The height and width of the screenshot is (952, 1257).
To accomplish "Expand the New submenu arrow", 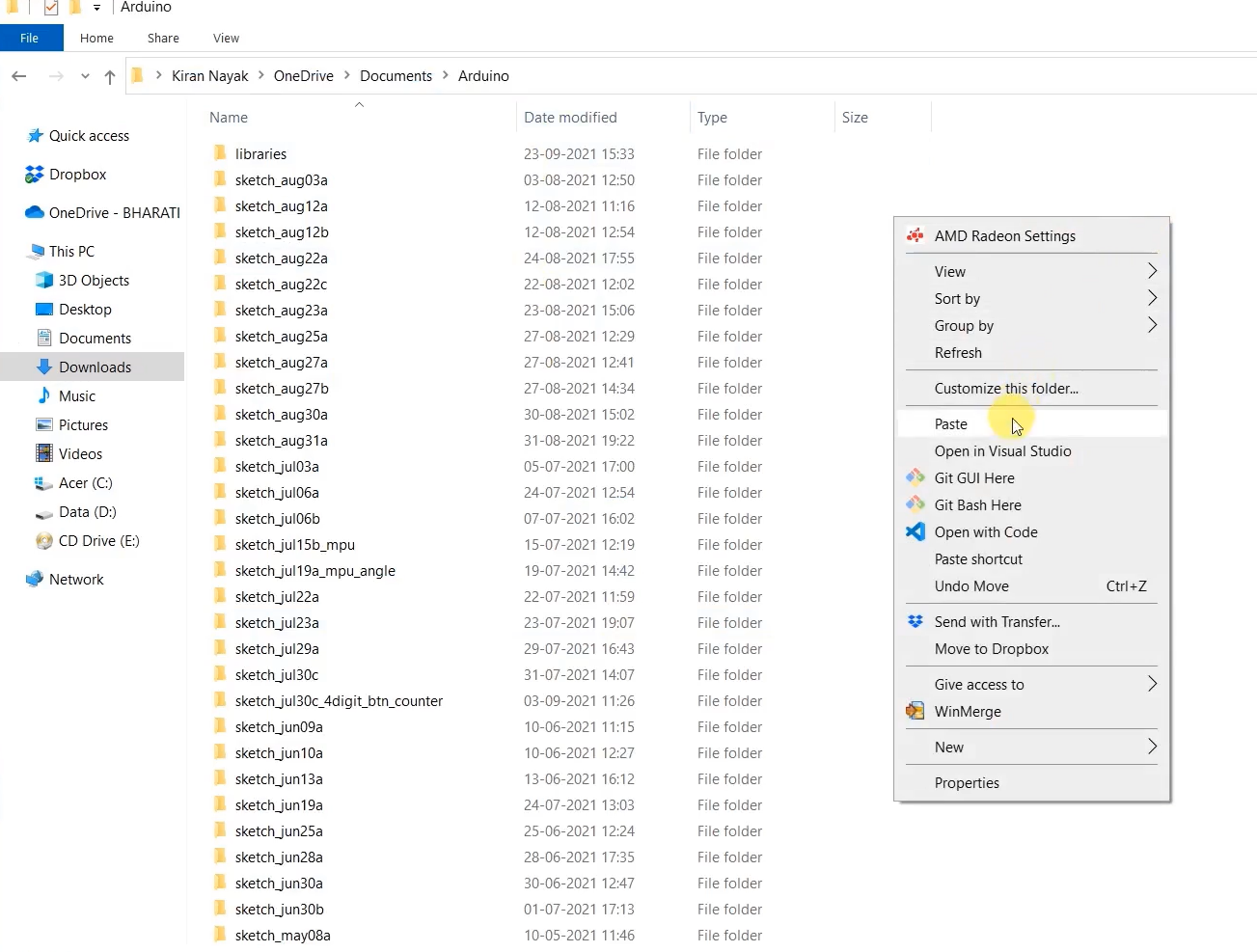I will [1152, 747].
